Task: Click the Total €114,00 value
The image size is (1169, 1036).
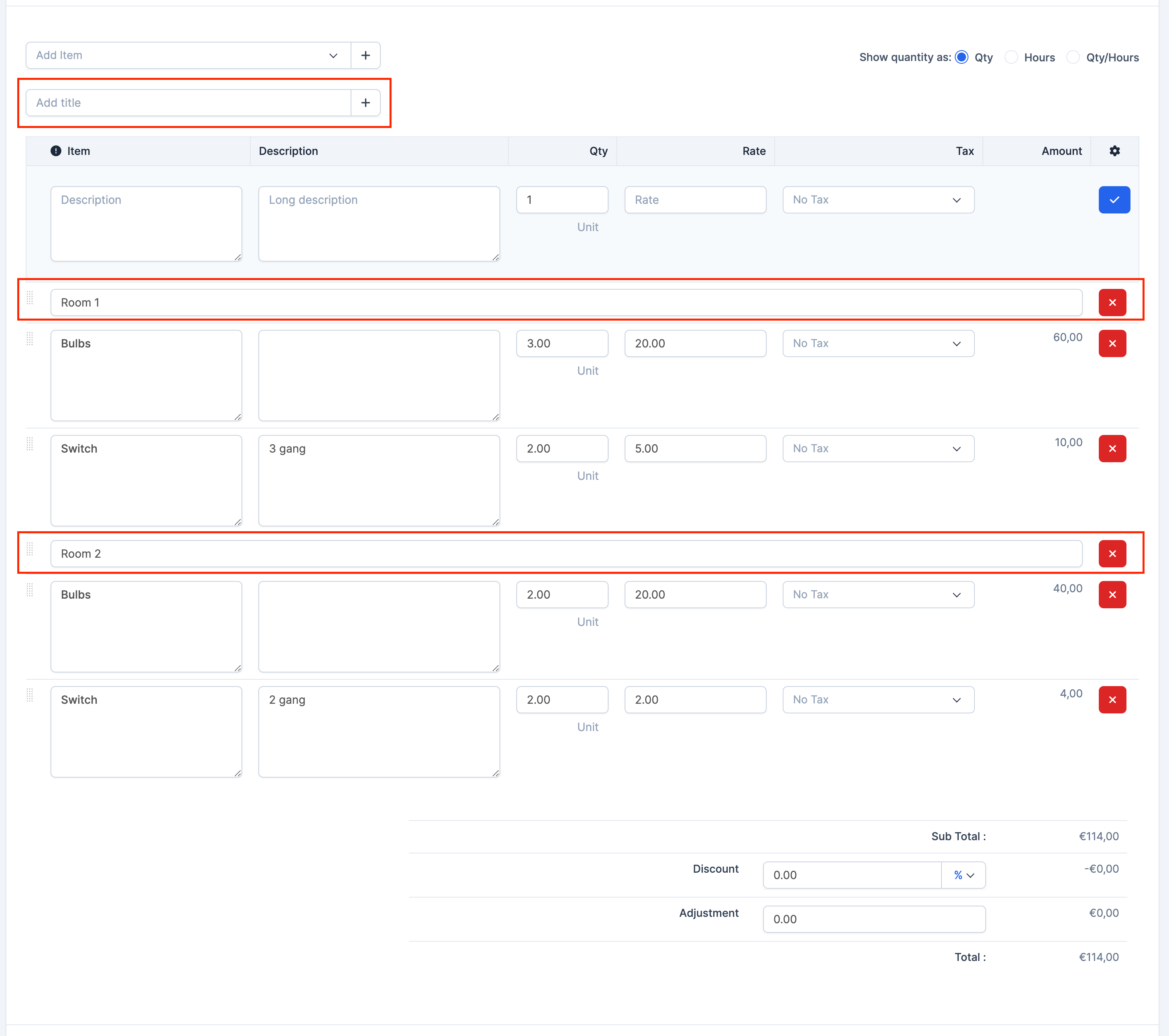Action: pos(1099,957)
